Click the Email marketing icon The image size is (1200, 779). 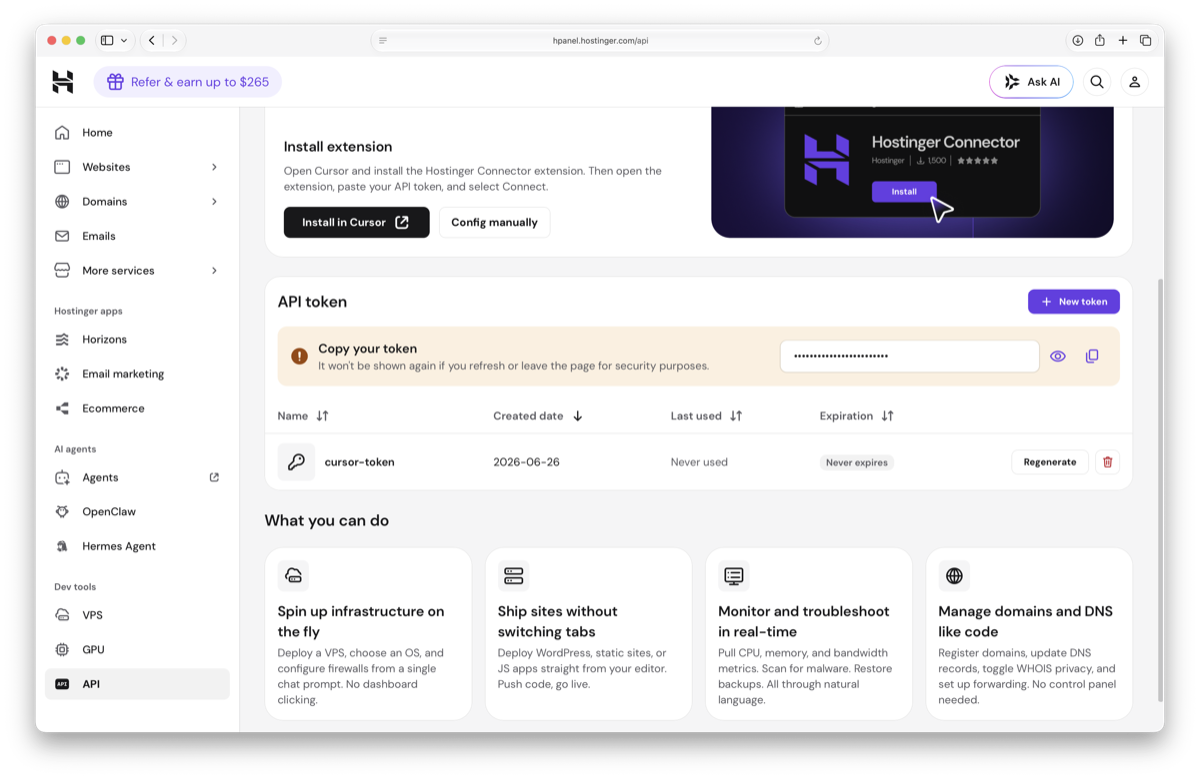[x=62, y=374]
